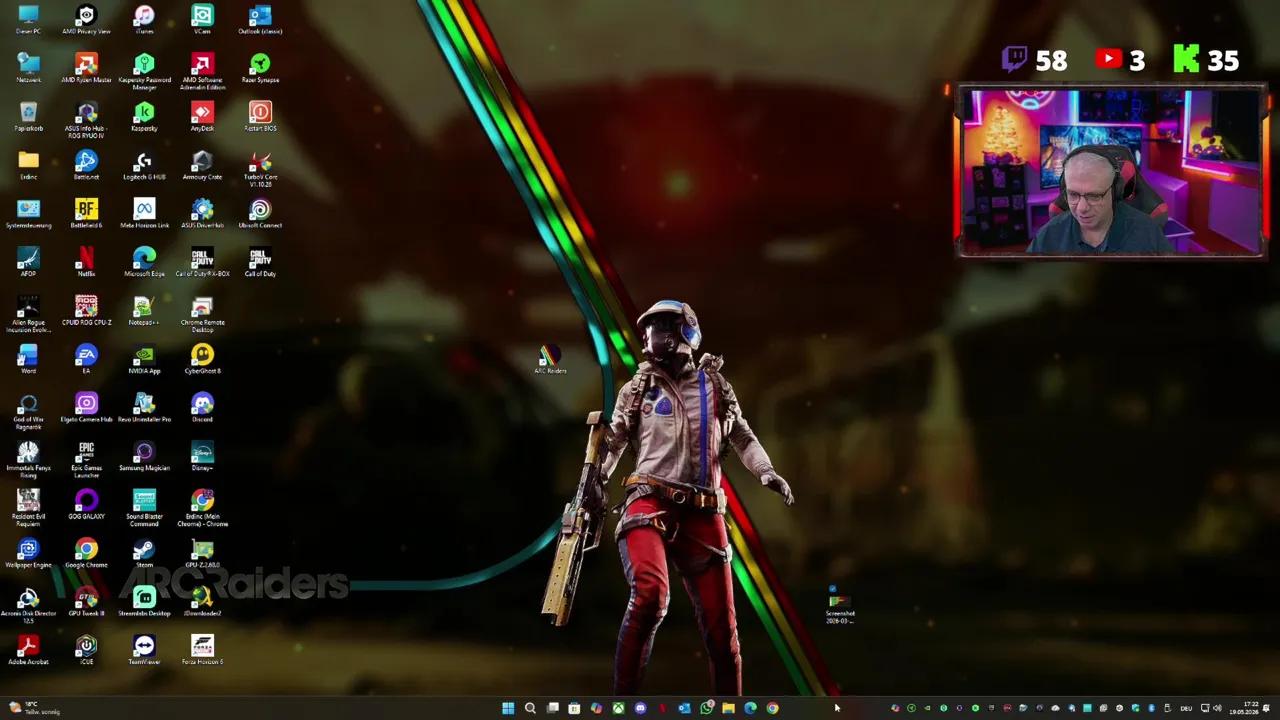Select the GPU-Z desktop icon

(202, 553)
